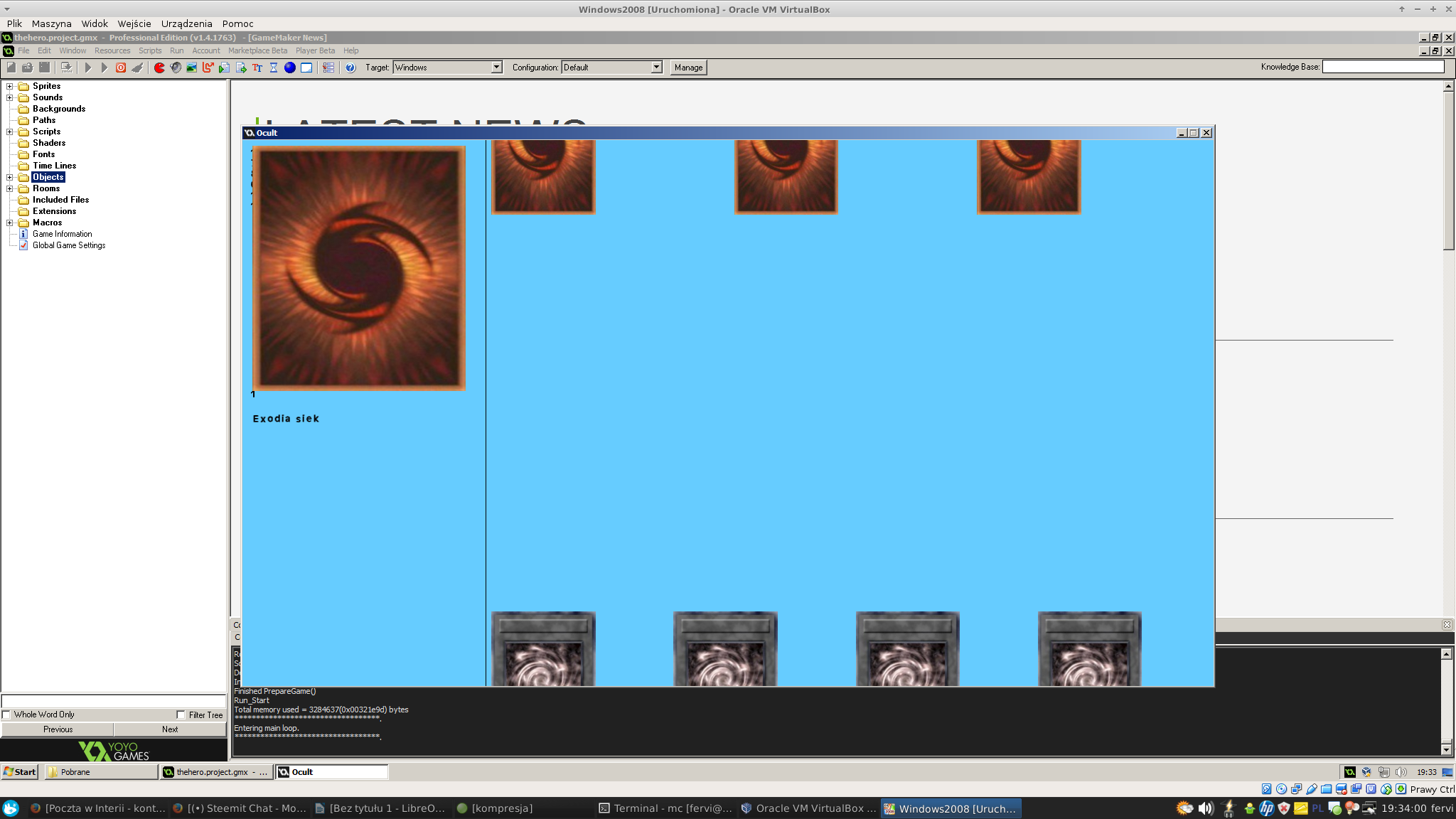The width and height of the screenshot is (1456, 819).
Task: Click the red stop game icon
Action: click(121, 68)
